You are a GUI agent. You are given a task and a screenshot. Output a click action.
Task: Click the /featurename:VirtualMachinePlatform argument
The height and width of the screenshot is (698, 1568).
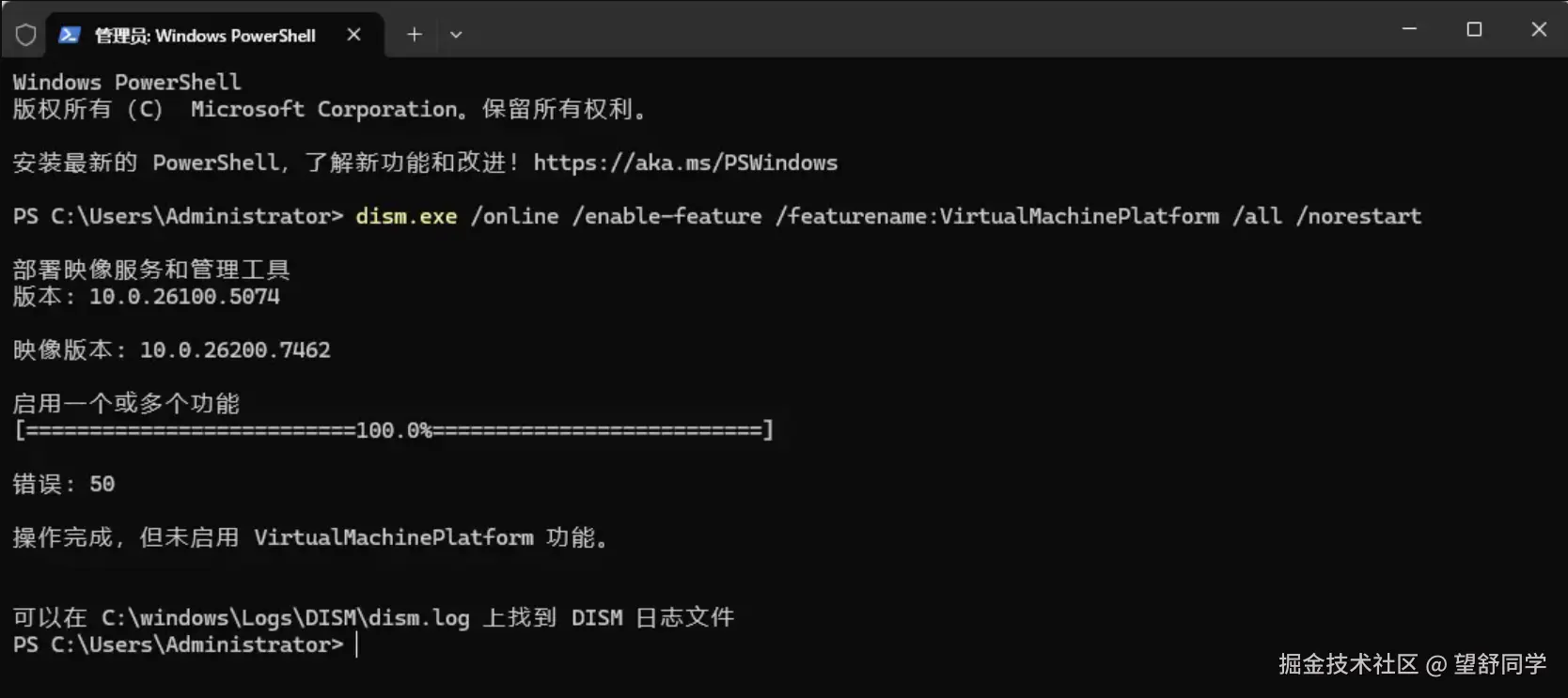[997, 216]
